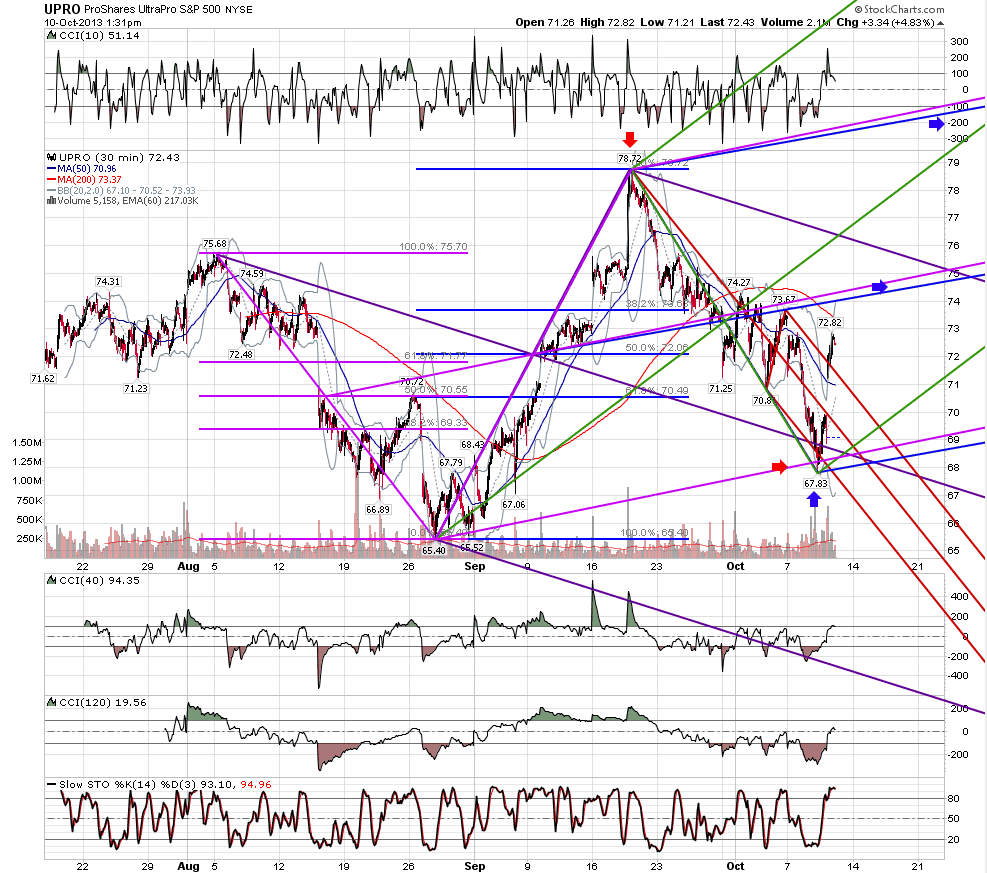This screenshot has height=873, width=987.
Task: Click the 10-Oct-2013 1:31pm timestamp
Action: click(93, 23)
